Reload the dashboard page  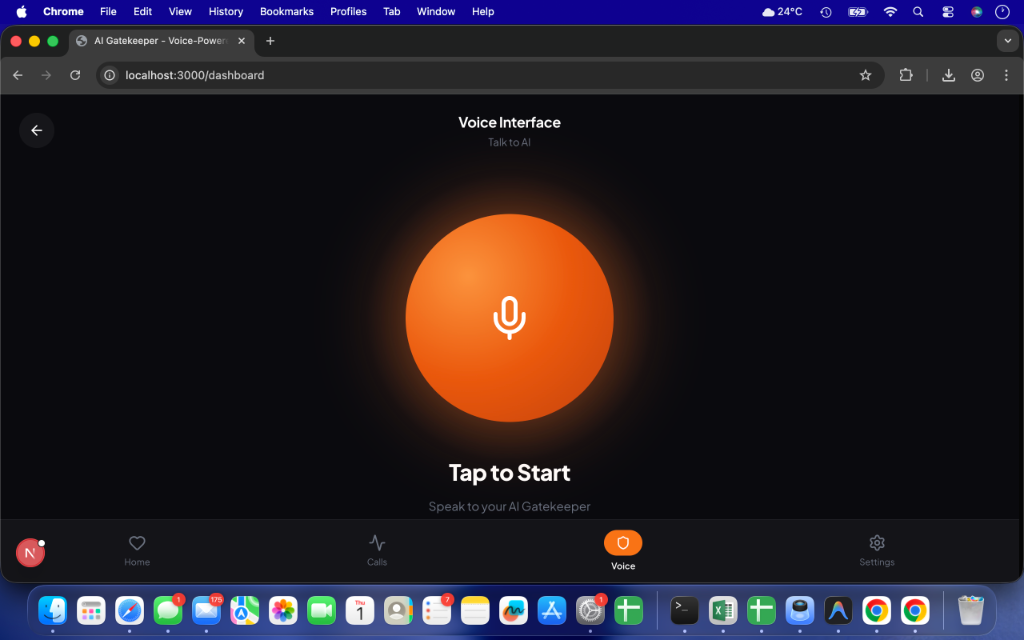click(x=75, y=74)
